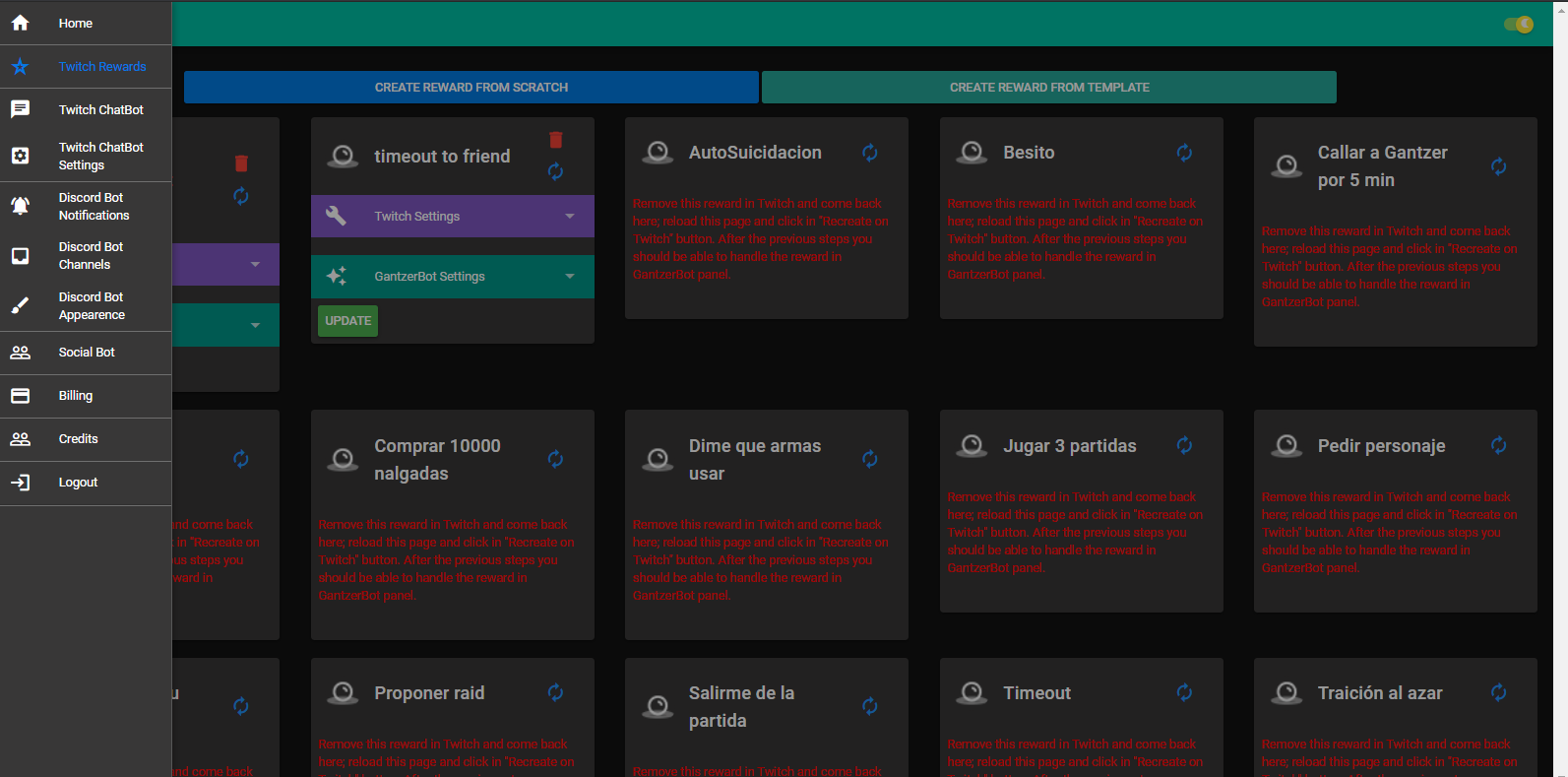Recreate the Pedir personaje reward
The width and height of the screenshot is (1568, 777).
point(1498,445)
